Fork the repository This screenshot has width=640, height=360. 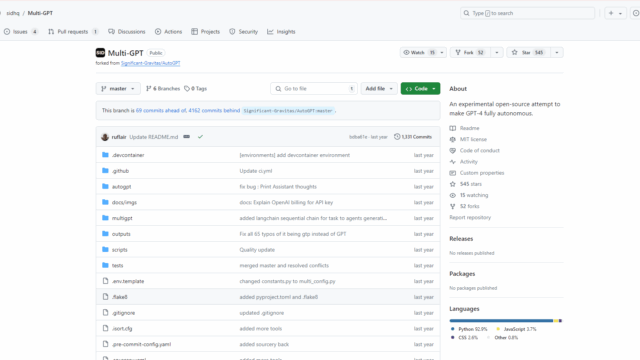[469, 52]
